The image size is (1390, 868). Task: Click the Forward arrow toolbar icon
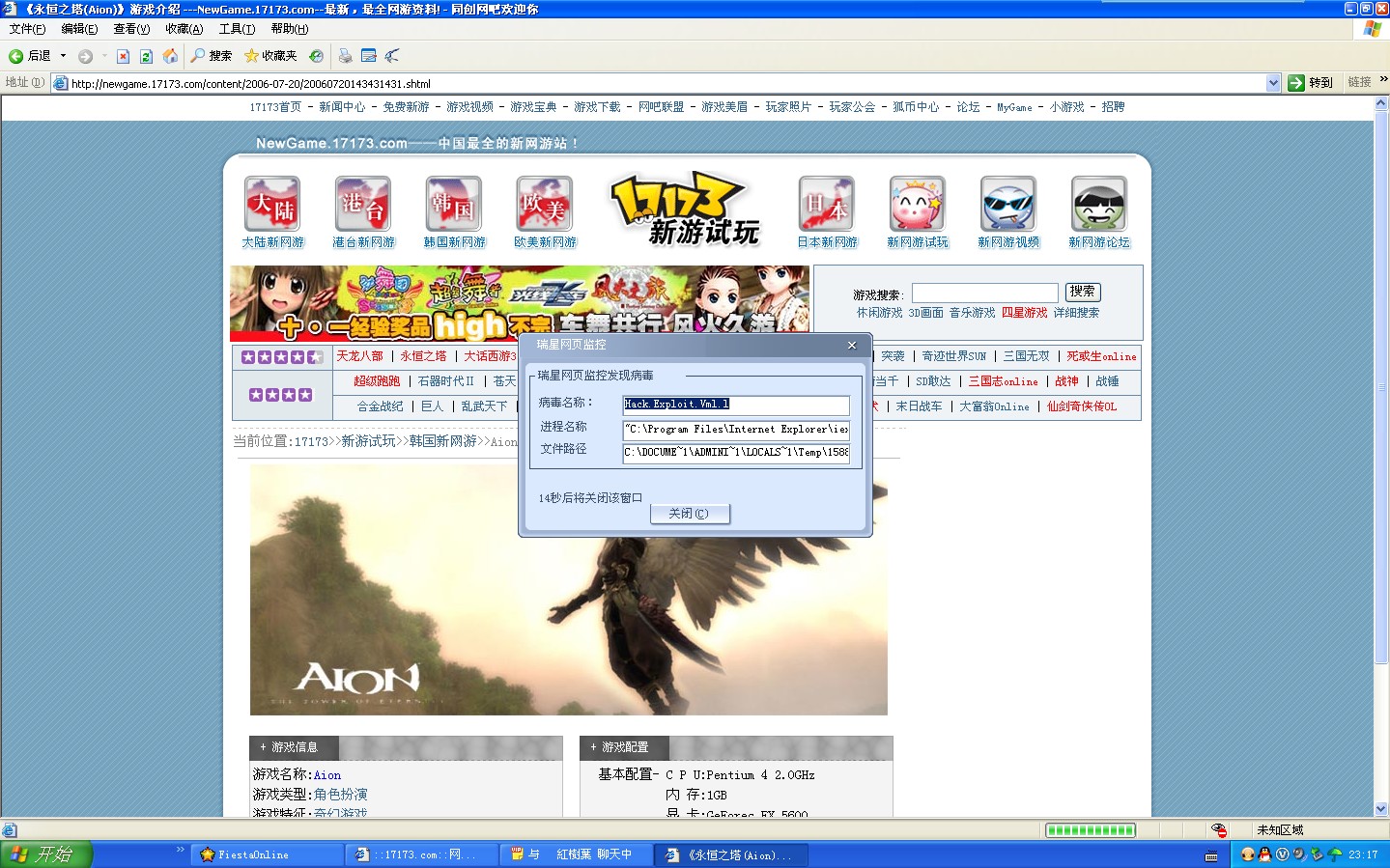[x=86, y=56]
